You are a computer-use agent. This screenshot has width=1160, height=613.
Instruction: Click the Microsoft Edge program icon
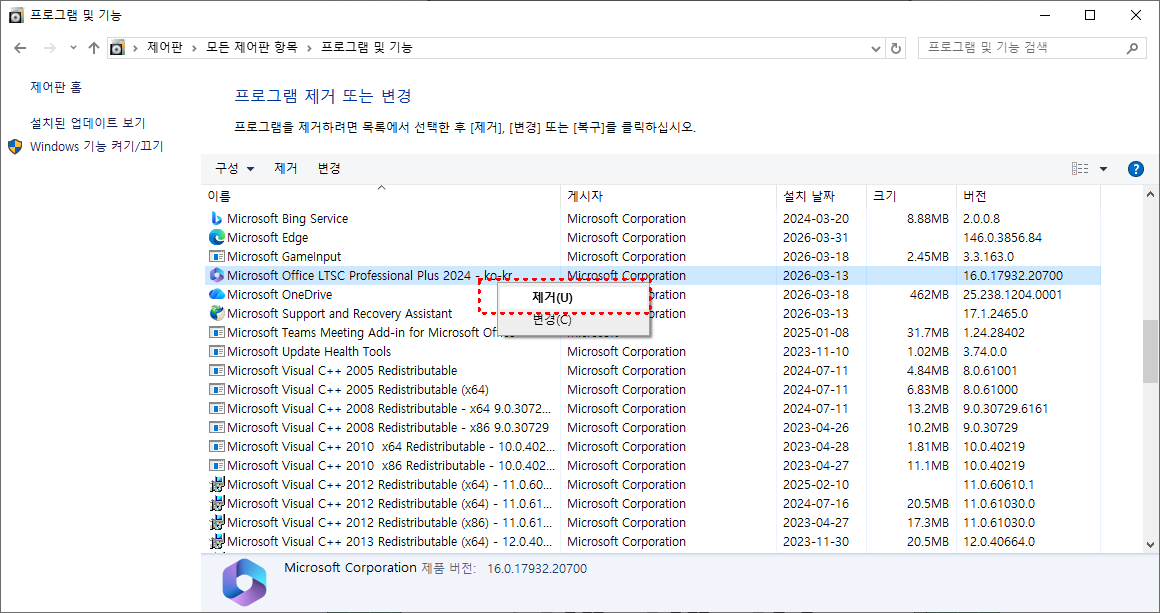coord(216,237)
